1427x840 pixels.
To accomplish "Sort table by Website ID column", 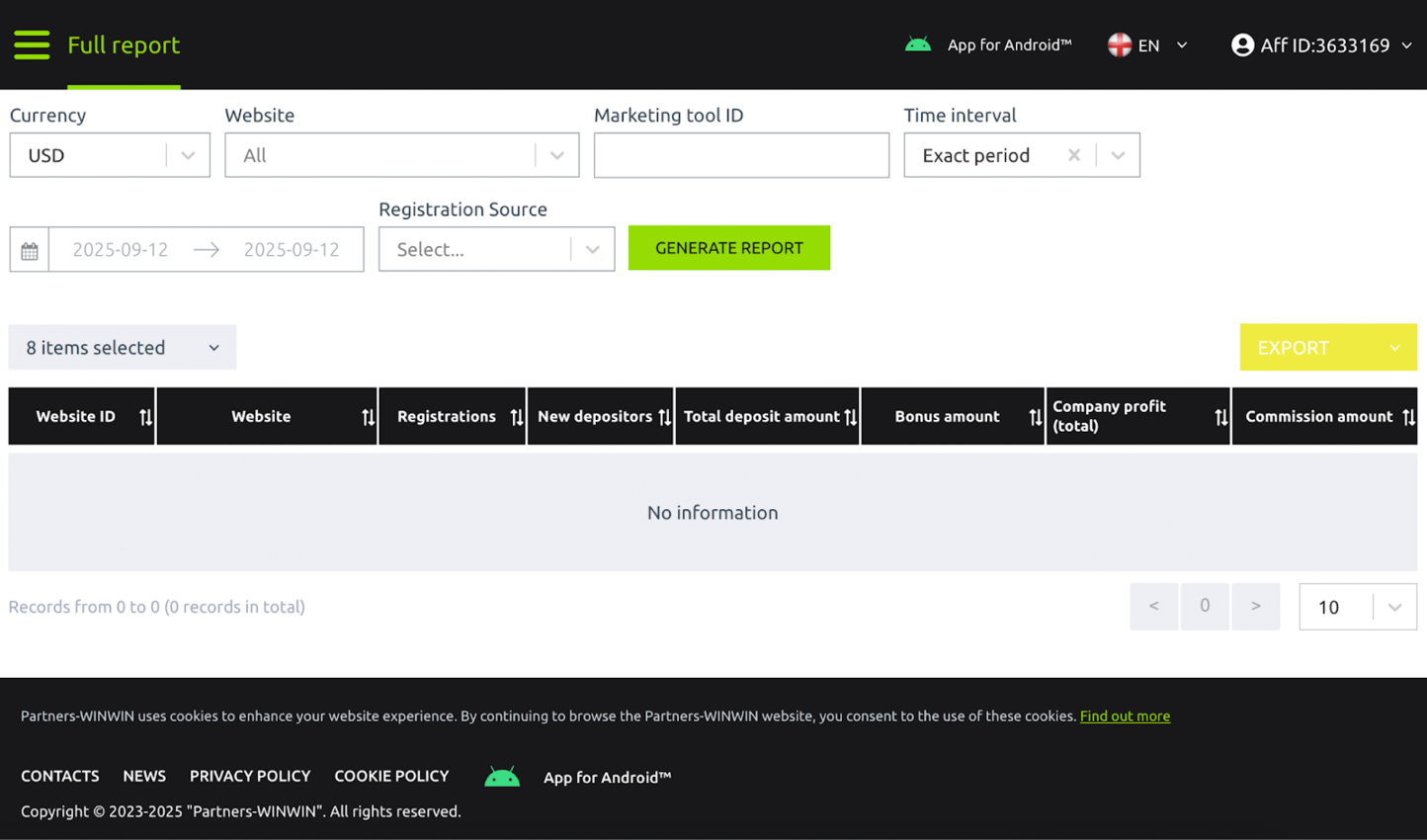I will tap(145, 417).
